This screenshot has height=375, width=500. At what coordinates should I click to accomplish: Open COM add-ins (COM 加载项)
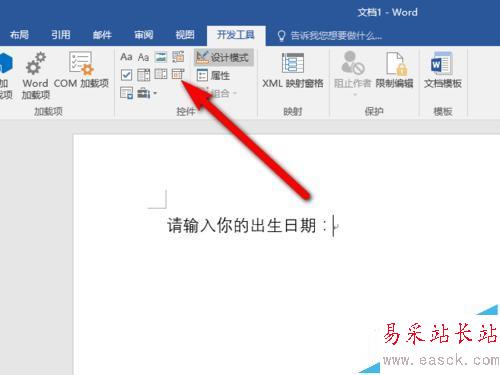[x=81, y=70]
